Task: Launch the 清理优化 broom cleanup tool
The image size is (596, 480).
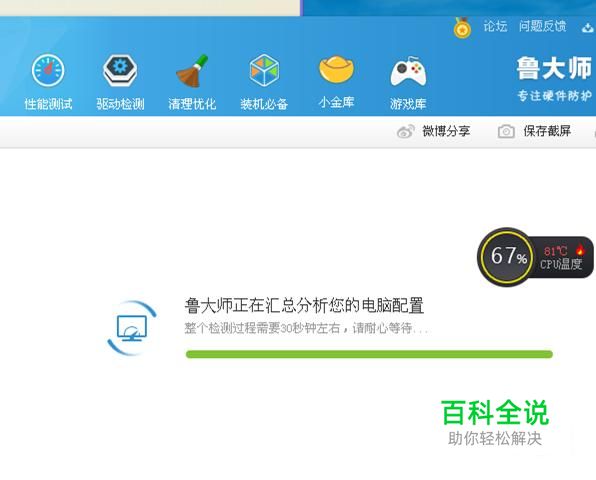Action: (192, 82)
